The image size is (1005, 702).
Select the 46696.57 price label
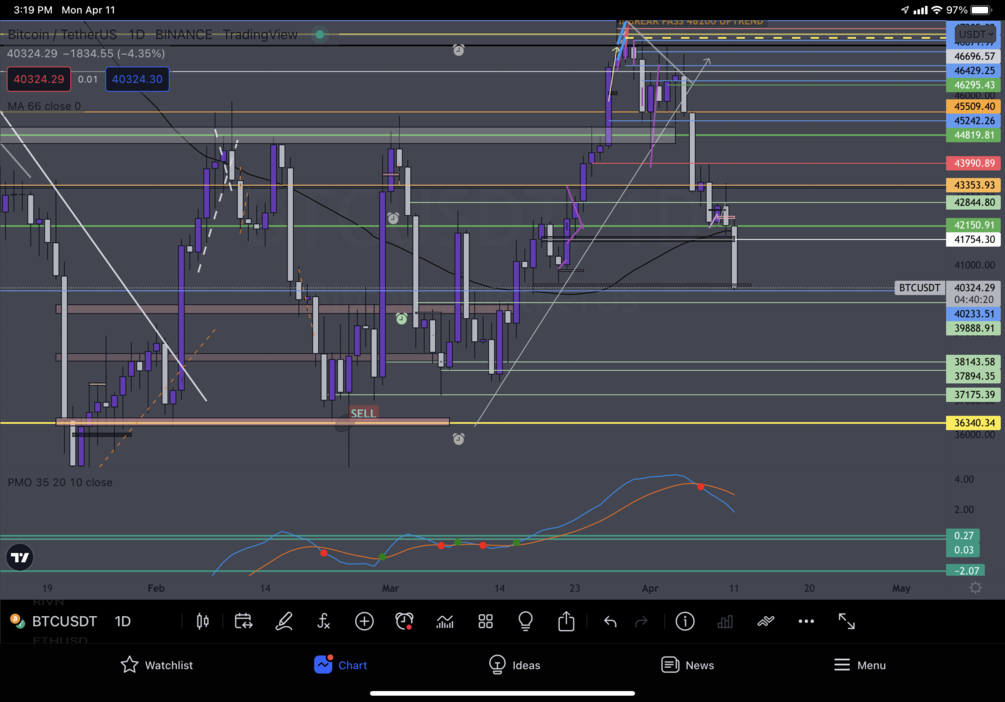(974, 56)
